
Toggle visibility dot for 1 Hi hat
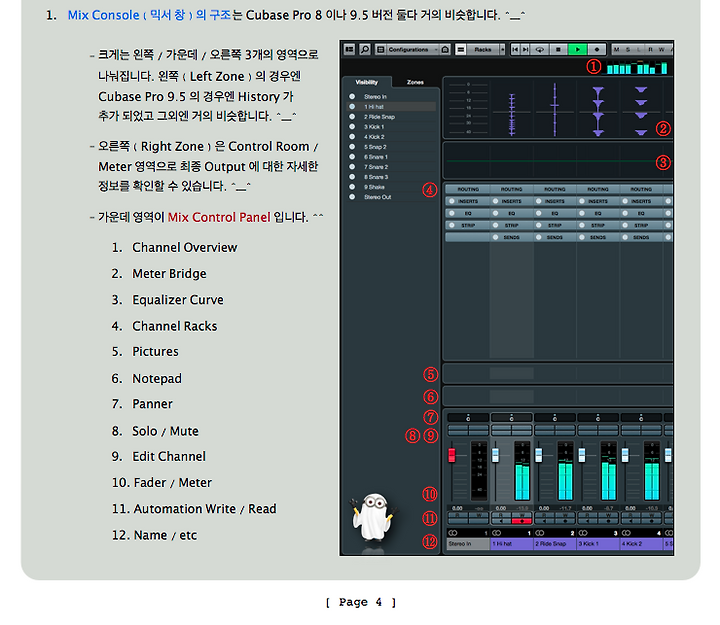click(x=352, y=107)
